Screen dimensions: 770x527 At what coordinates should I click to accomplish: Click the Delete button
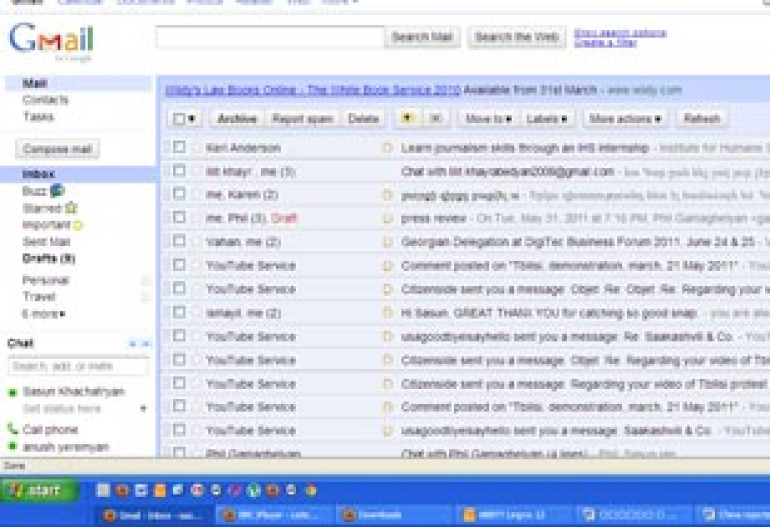pos(363,119)
